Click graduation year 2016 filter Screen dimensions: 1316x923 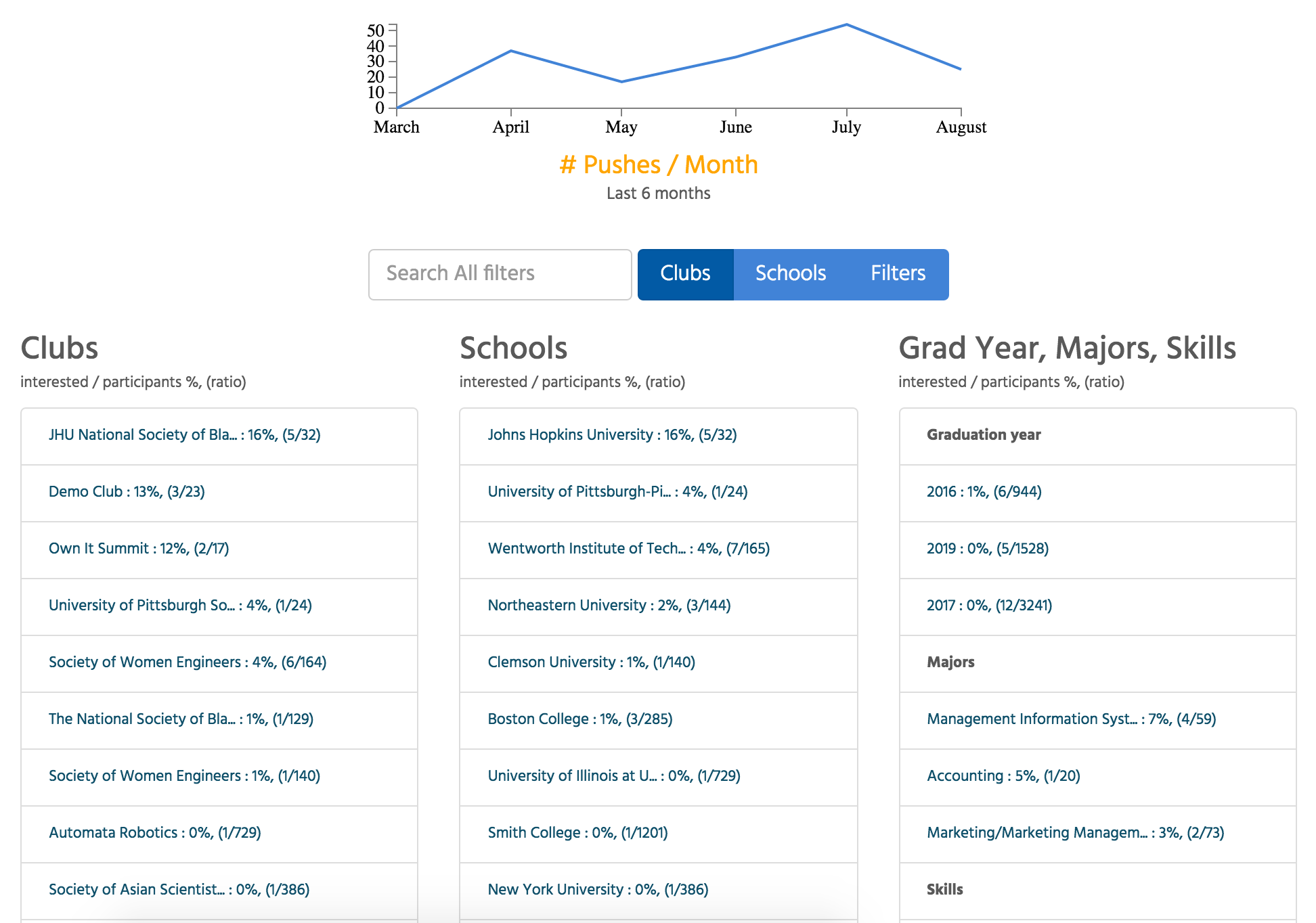coord(984,492)
